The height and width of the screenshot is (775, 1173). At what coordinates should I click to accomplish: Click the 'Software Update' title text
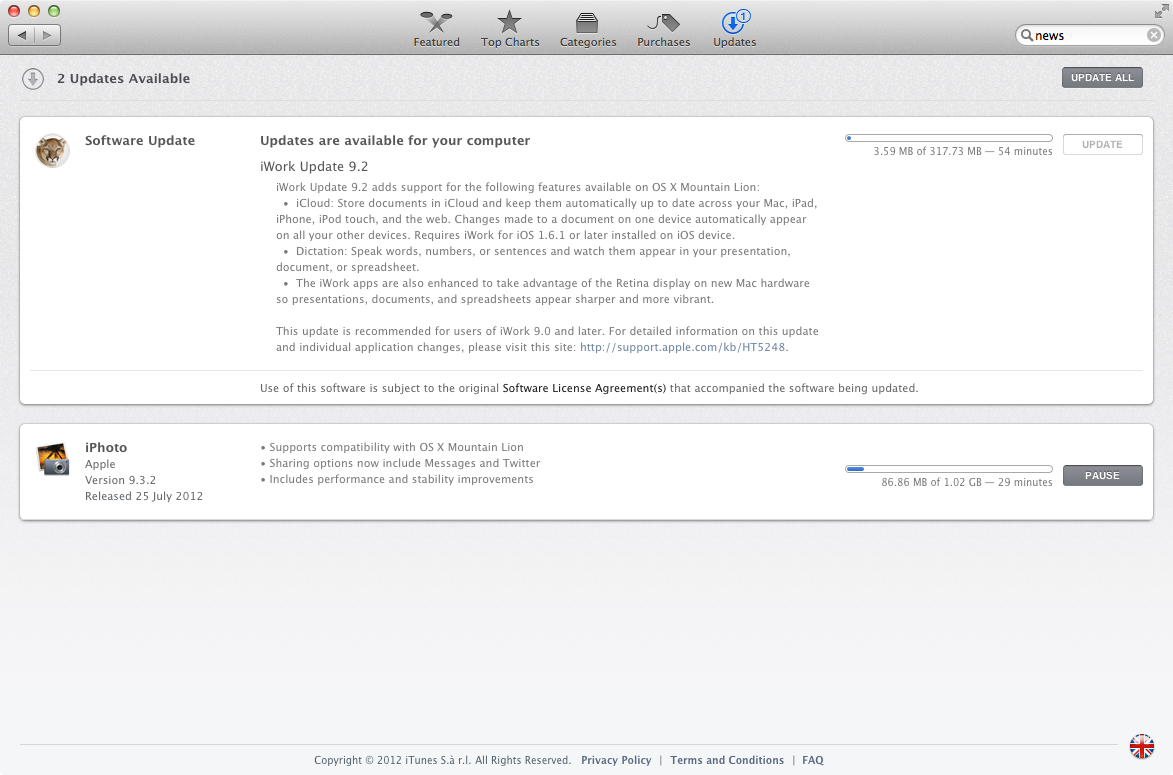(140, 141)
